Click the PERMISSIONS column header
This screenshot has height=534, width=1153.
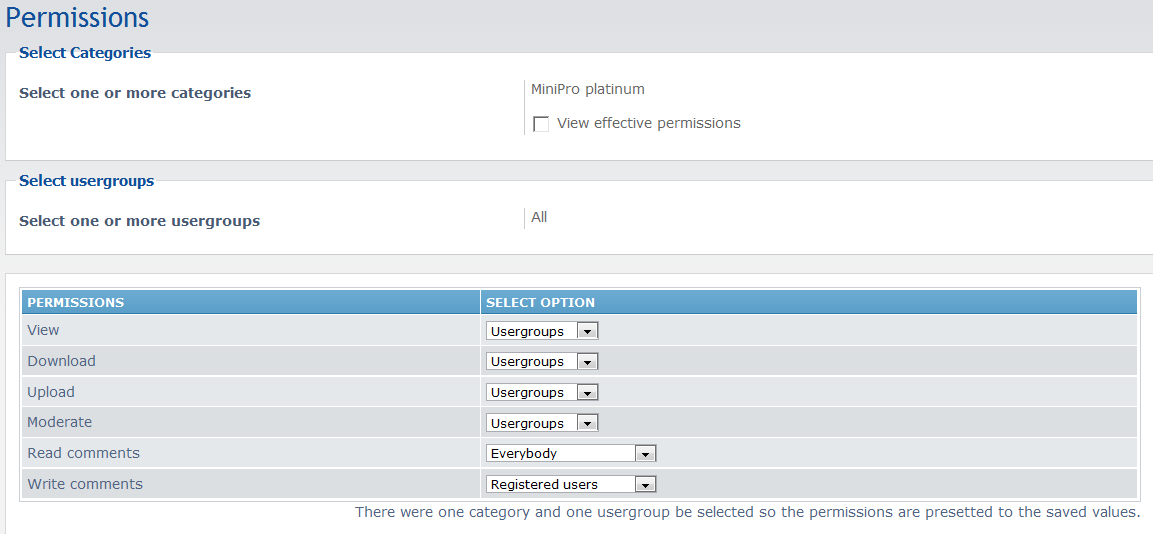[x=76, y=302]
